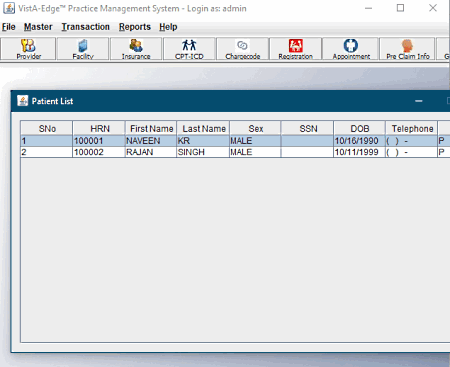This screenshot has height=367, width=450.
Task: Select empty SSN cell in RAJAN row
Action: click(307, 152)
